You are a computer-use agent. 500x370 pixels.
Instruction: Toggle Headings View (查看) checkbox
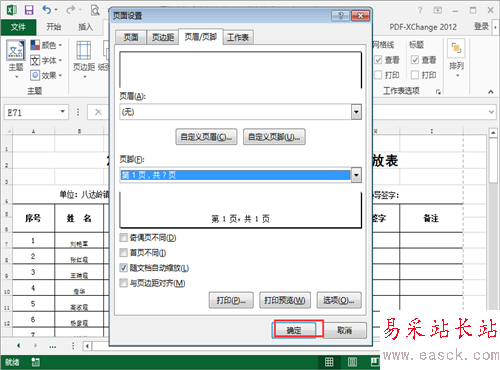(x=415, y=60)
